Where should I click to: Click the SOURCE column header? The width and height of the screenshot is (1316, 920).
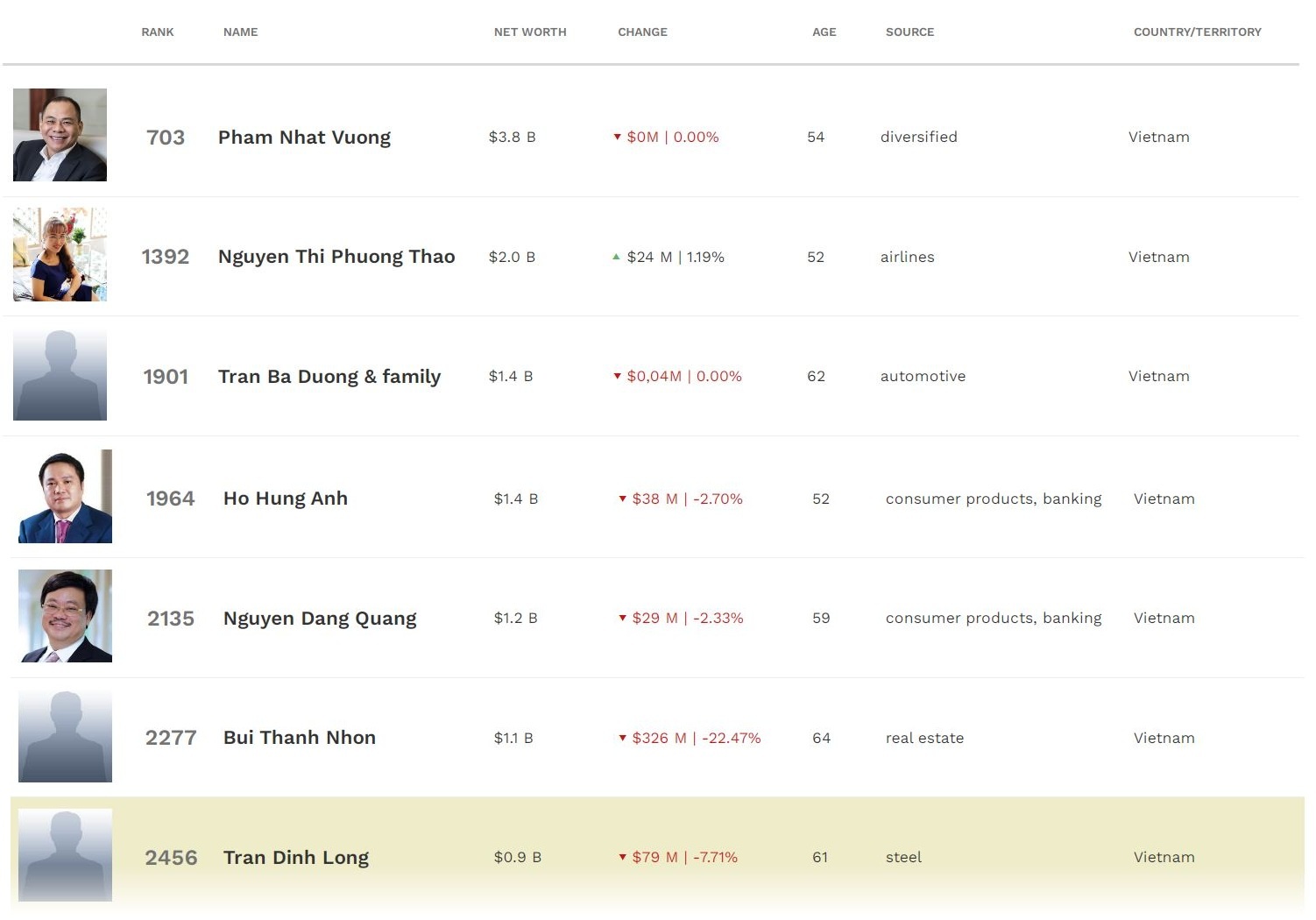click(x=909, y=32)
